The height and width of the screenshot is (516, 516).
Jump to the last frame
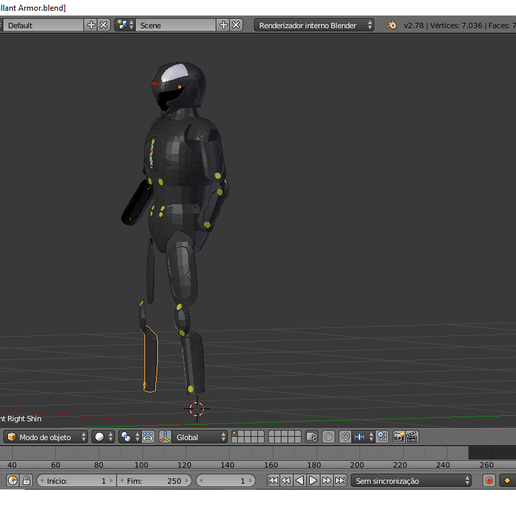340,480
